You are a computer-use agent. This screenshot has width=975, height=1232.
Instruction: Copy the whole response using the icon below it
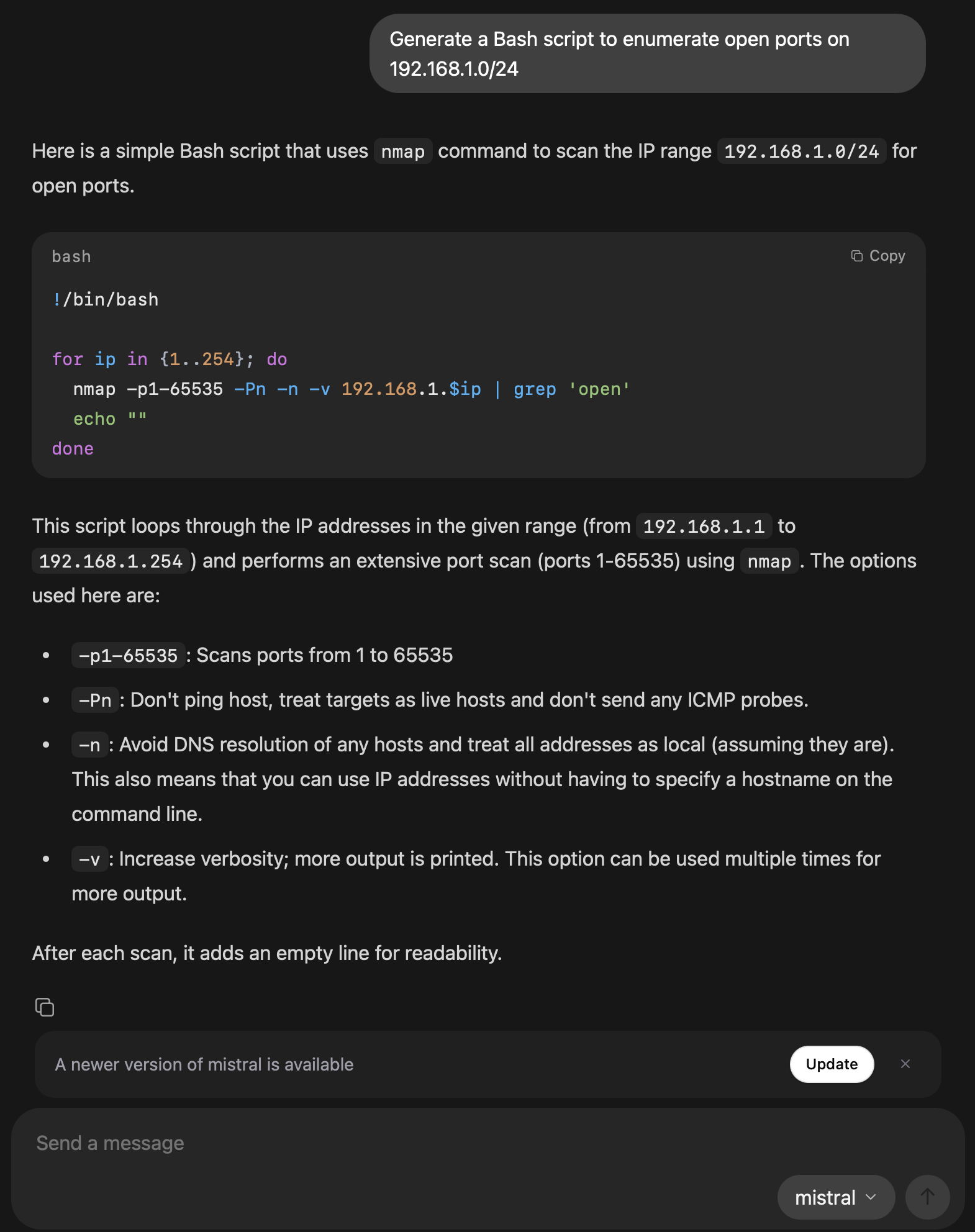[45, 1007]
